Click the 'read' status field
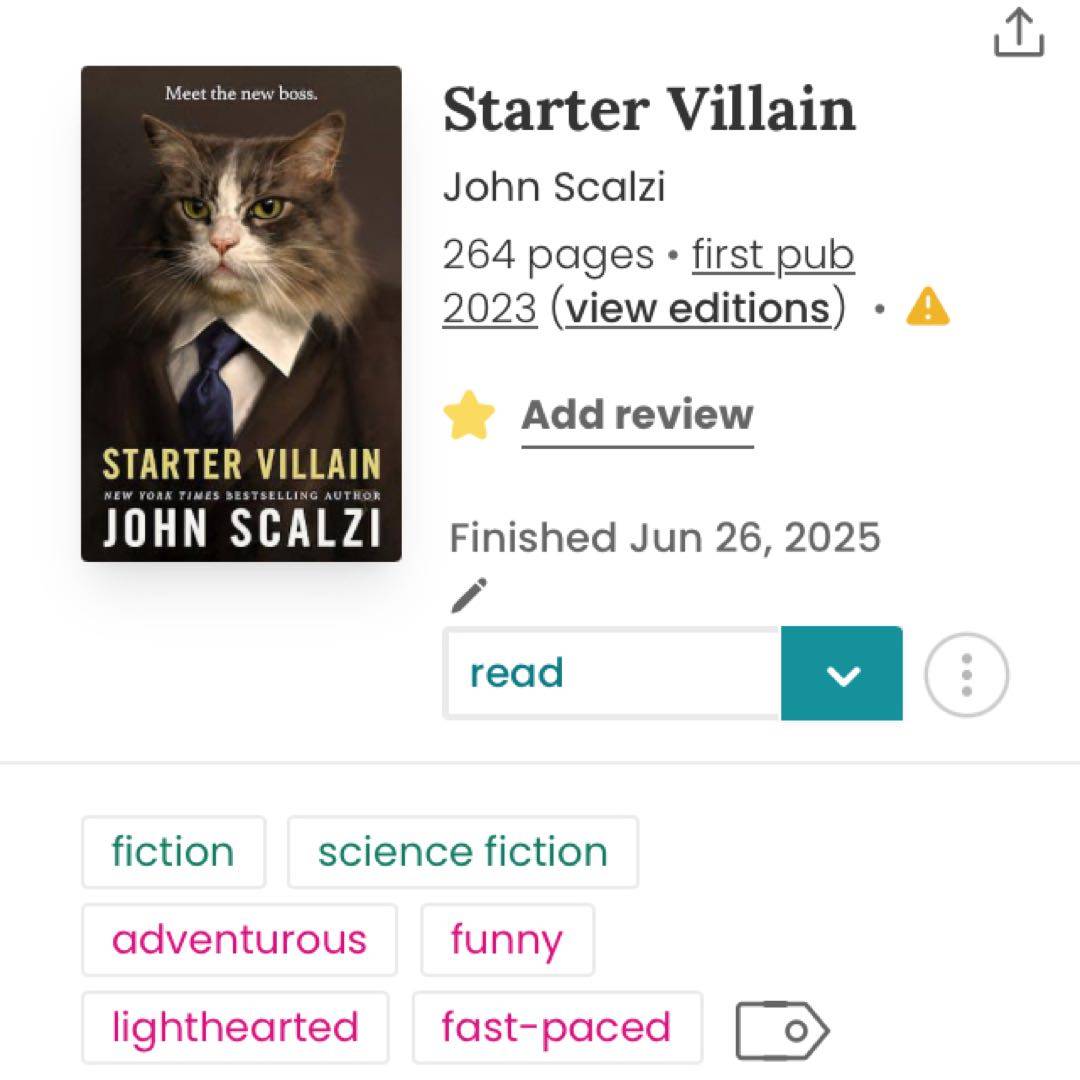This screenshot has height=1080, width=1080. (612, 674)
